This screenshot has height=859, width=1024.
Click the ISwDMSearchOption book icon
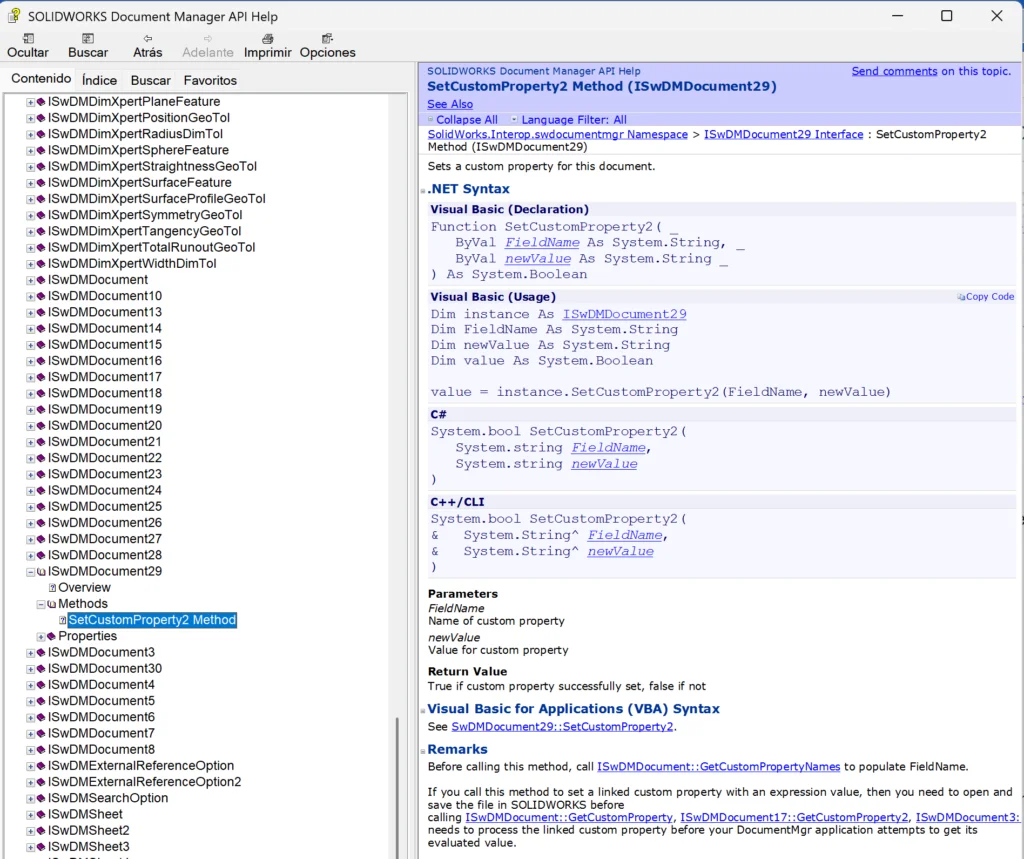[41, 798]
